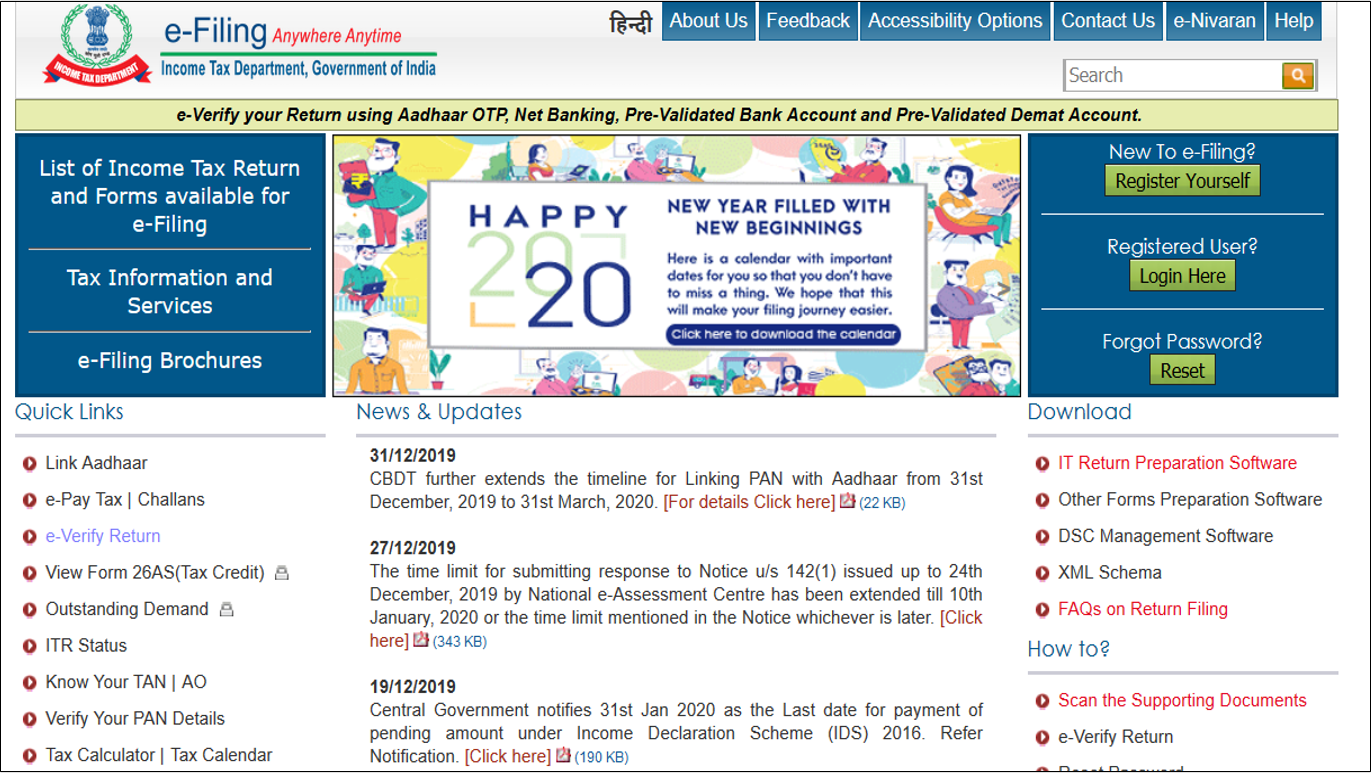This screenshot has height=773, width=1371.
Task: Click bullet icon beside XML Schema
Action: point(1042,573)
